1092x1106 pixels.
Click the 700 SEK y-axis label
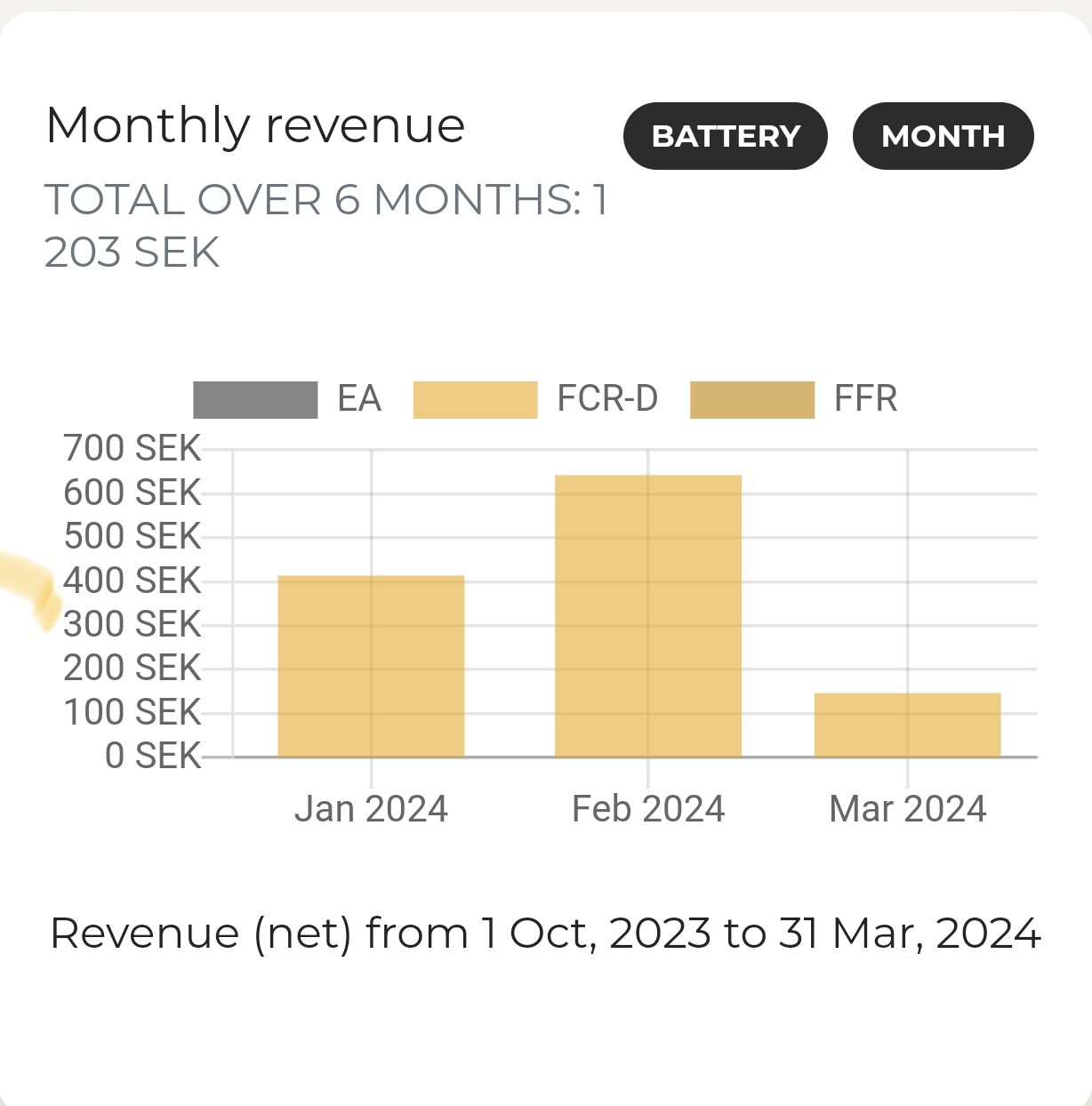click(x=132, y=449)
